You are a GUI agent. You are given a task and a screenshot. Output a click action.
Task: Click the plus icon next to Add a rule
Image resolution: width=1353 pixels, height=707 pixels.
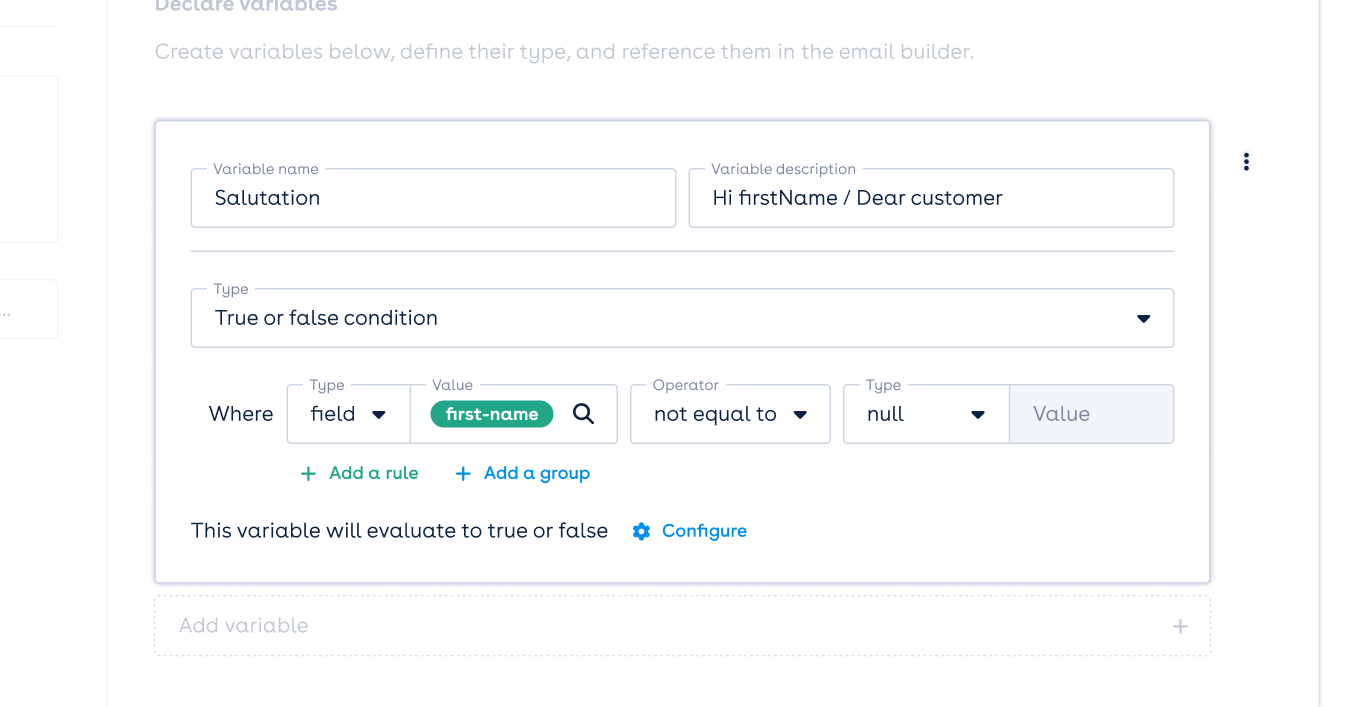[308, 474]
